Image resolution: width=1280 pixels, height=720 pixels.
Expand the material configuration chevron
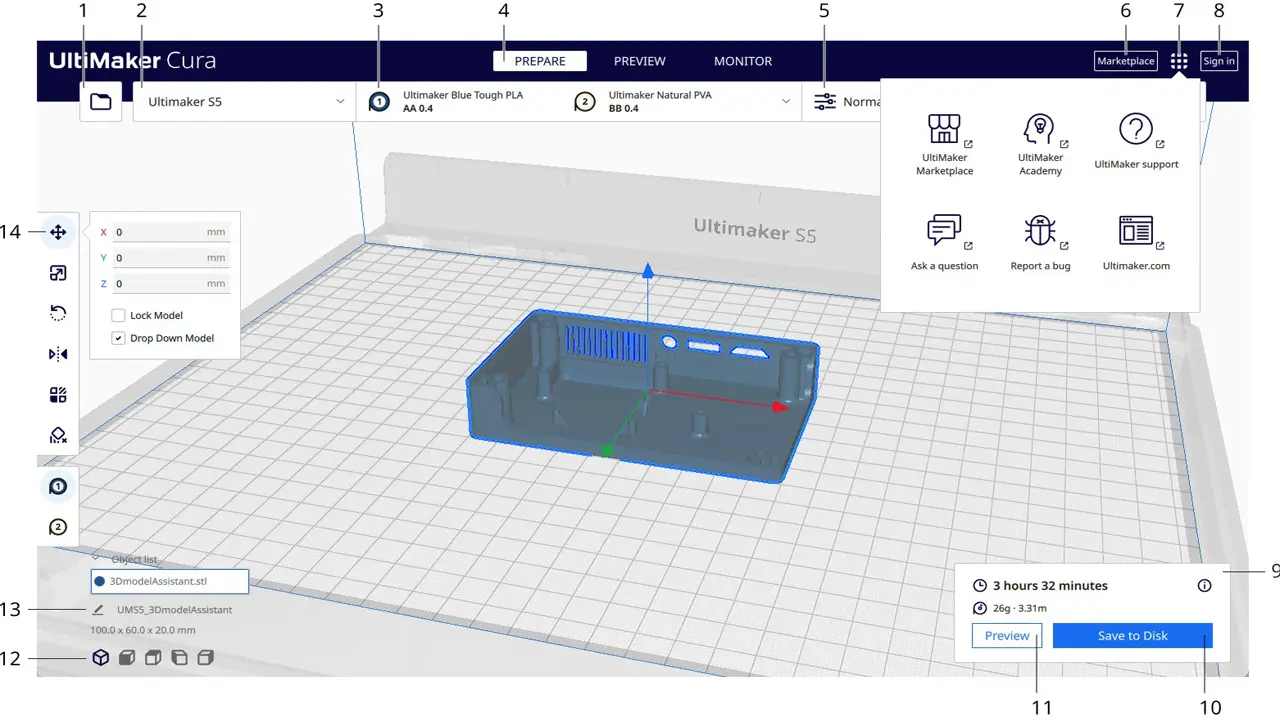(786, 102)
